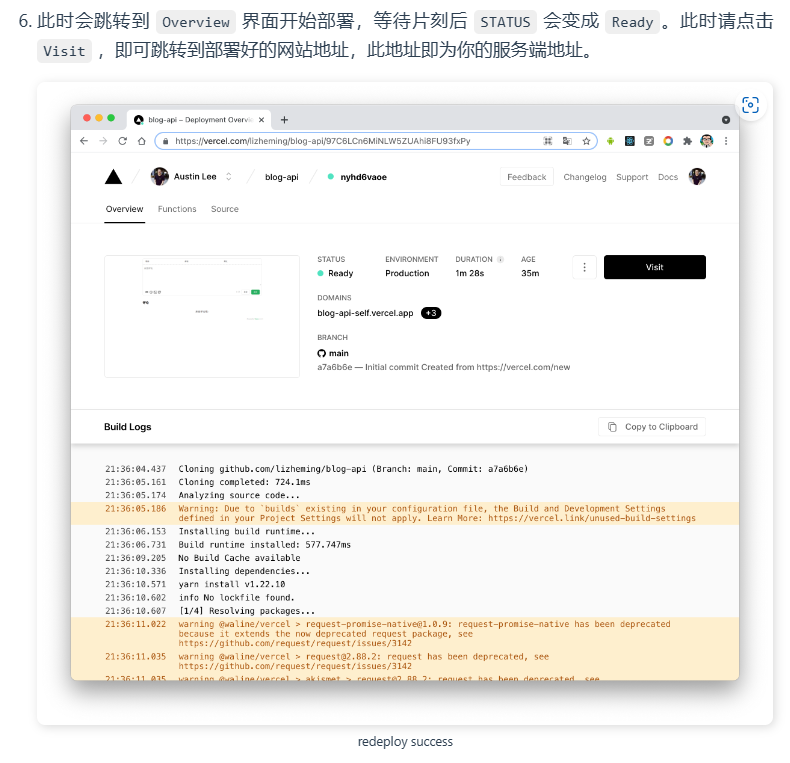Click the info icon next to DURATION
The height and width of the screenshot is (763, 790).
(500, 260)
